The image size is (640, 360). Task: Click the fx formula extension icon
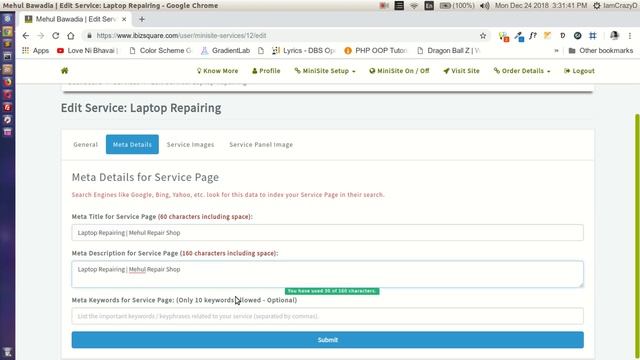(x=533, y=36)
